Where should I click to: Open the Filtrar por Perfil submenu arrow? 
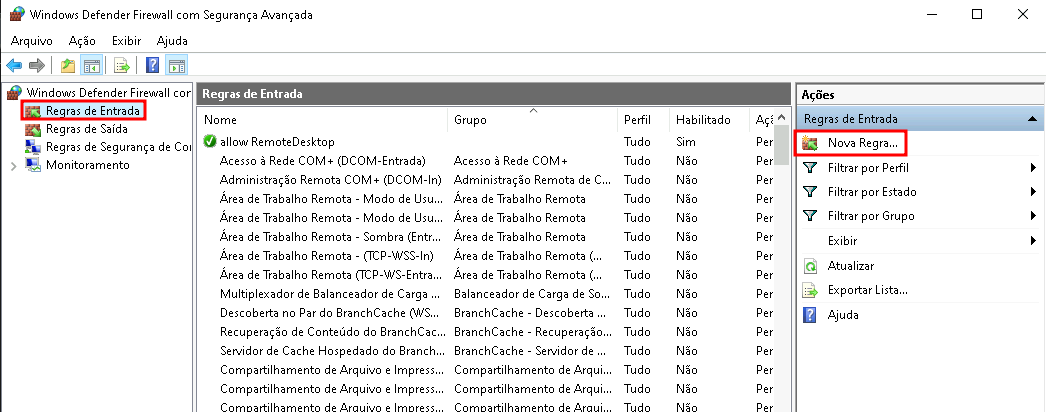tap(1033, 168)
